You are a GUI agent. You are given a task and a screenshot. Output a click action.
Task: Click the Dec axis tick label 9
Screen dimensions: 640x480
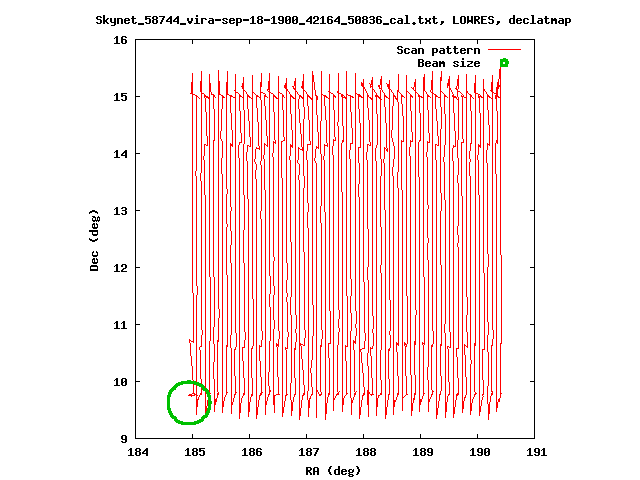[124, 439]
